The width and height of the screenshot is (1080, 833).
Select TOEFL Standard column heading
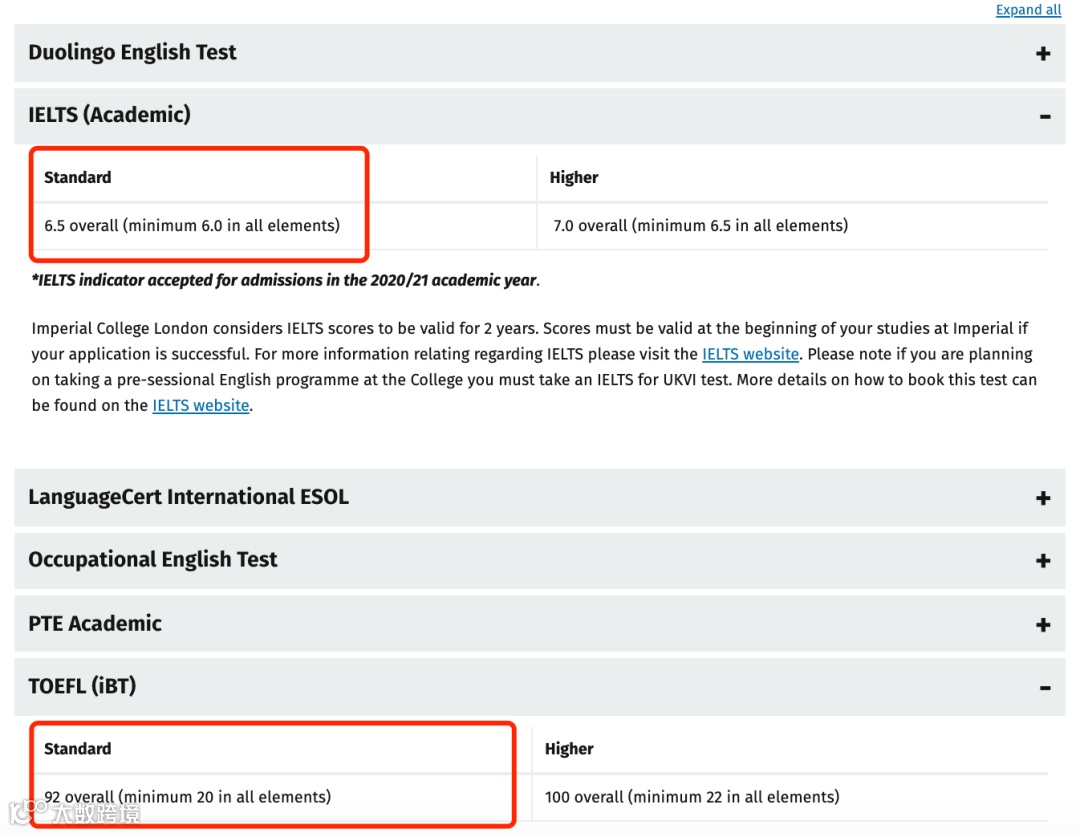click(77, 748)
